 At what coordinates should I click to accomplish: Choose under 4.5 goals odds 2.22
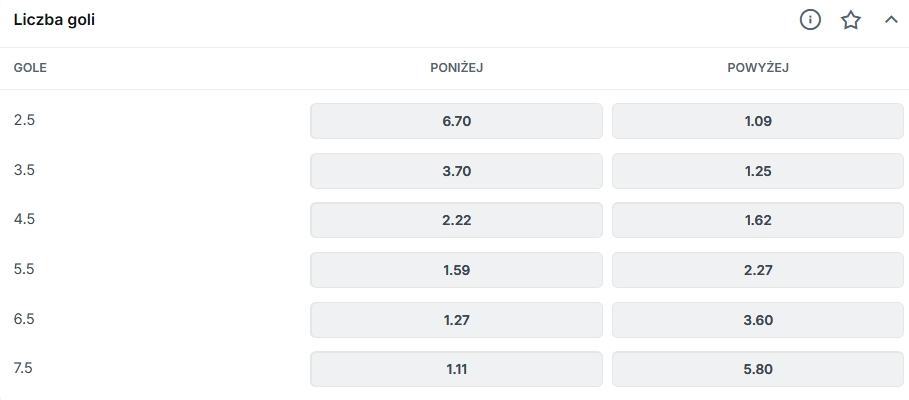tap(456, 220)
